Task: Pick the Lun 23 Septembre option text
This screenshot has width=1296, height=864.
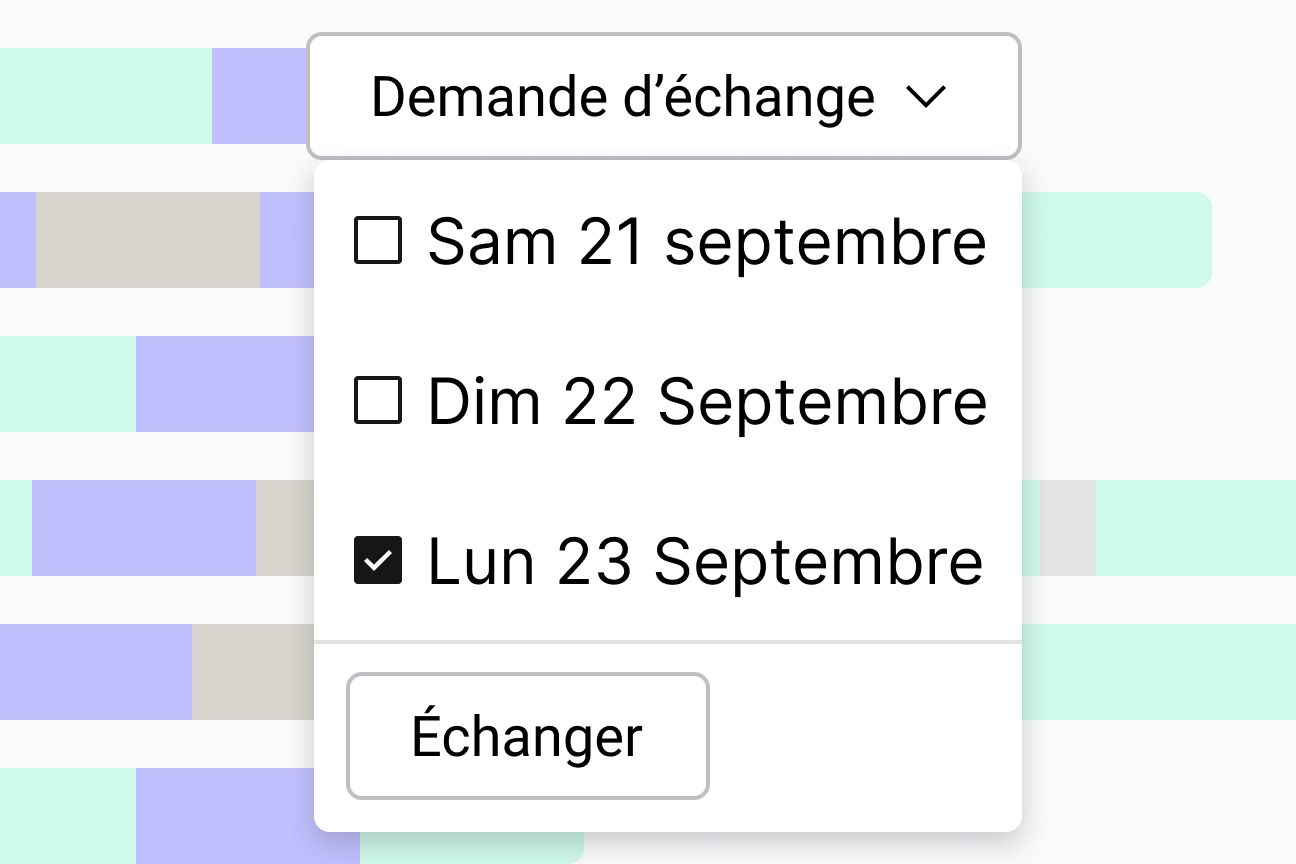Action: (704, 560)
